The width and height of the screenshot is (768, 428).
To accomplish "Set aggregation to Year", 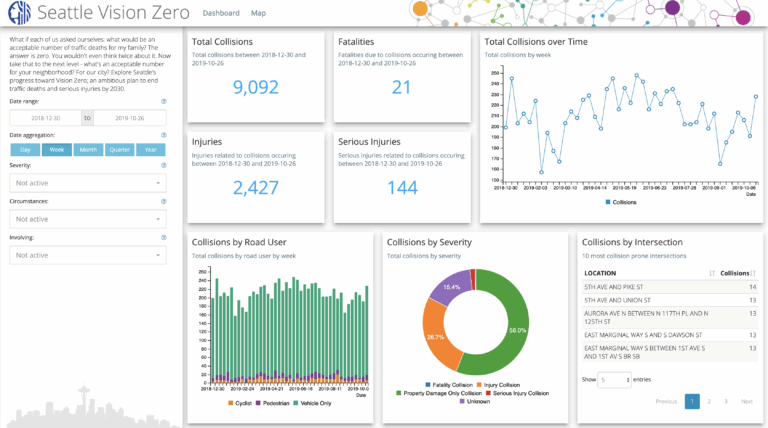I will tap(151, 150).
